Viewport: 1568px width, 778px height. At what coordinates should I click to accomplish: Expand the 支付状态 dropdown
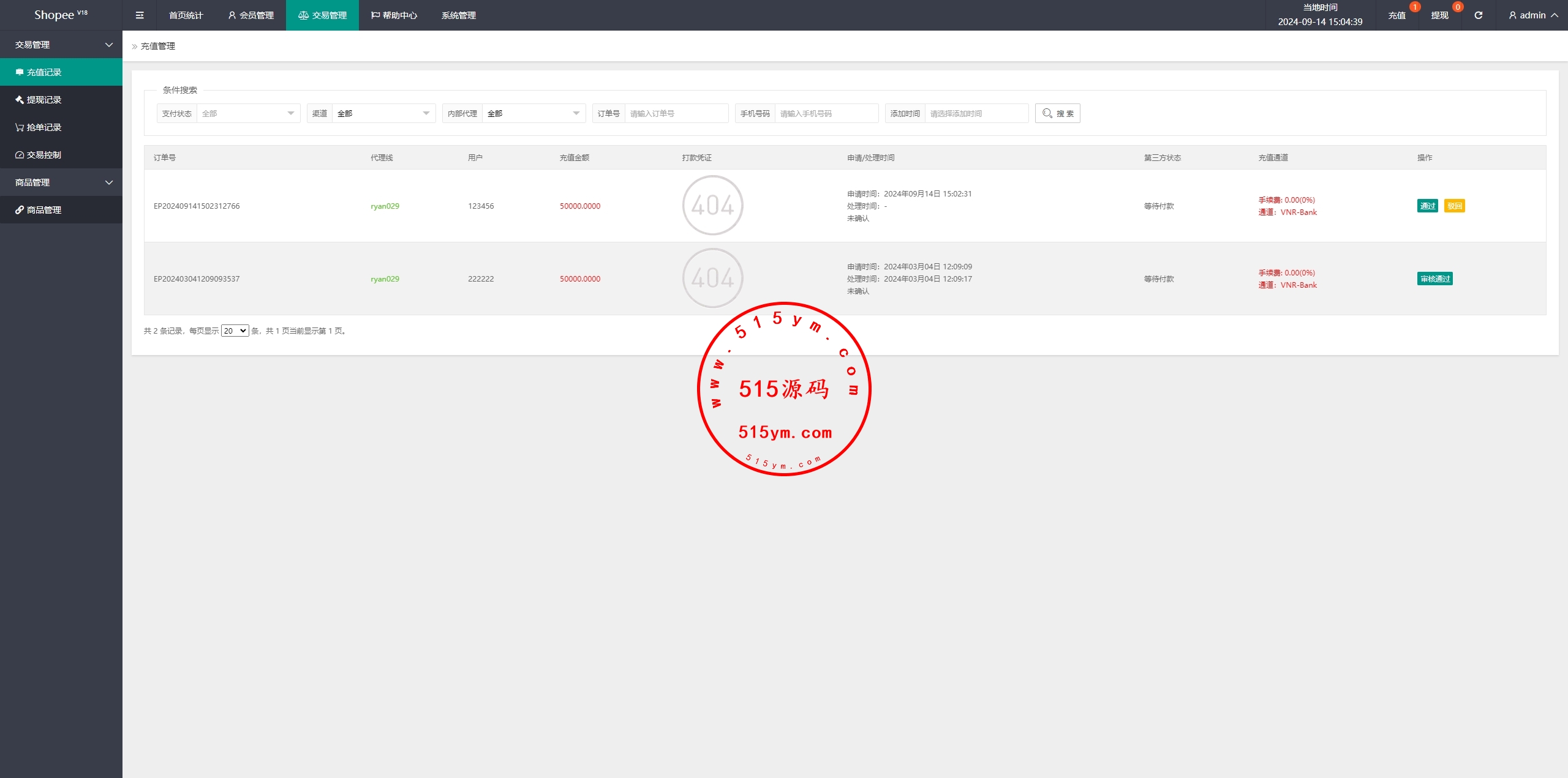248,113
